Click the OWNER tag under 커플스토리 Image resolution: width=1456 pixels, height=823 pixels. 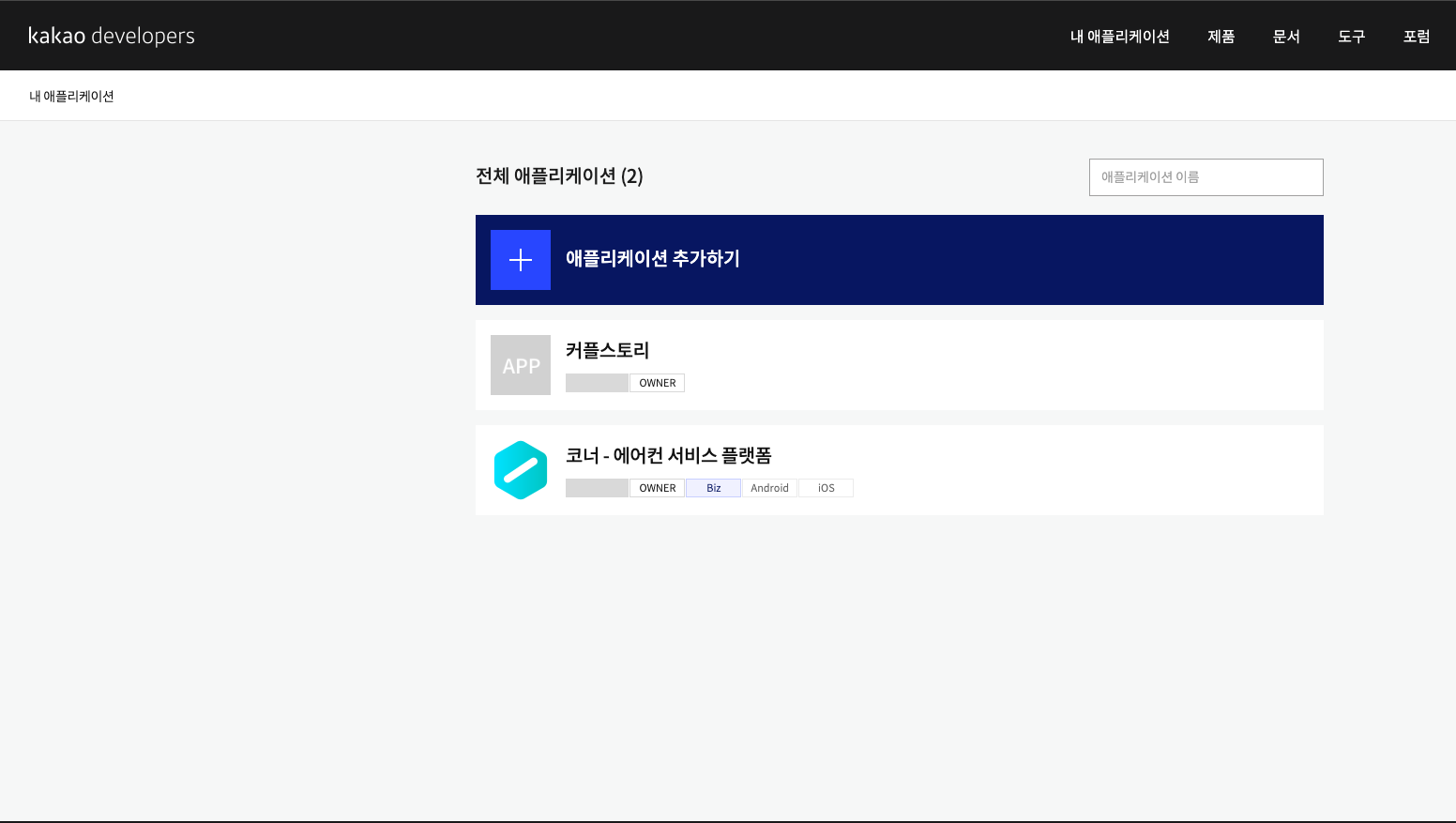click(658, 383)
